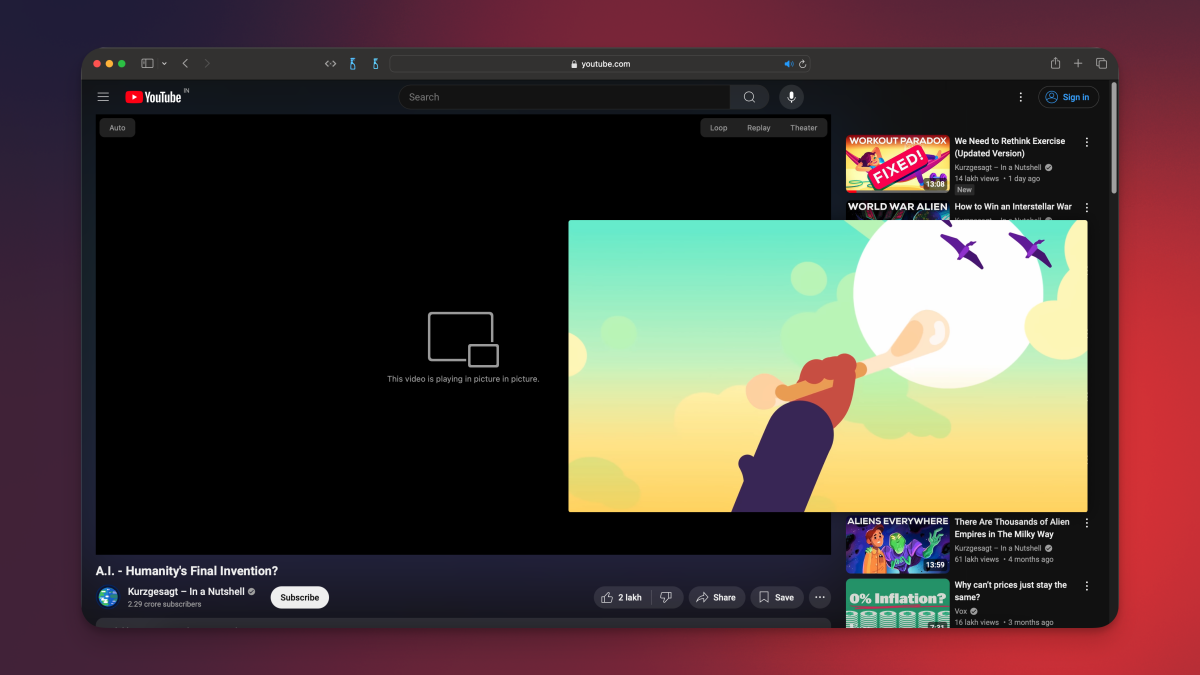Open the Safari share sheet
This screenshot has height=675, width=1200.
(x=1055, y=63)
